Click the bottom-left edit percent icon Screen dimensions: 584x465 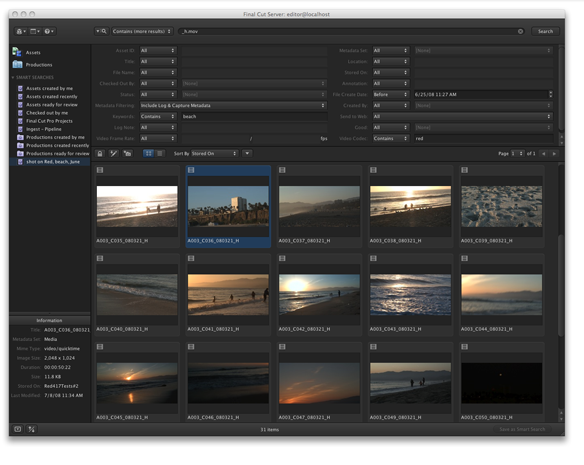click(x=32, y=429)
